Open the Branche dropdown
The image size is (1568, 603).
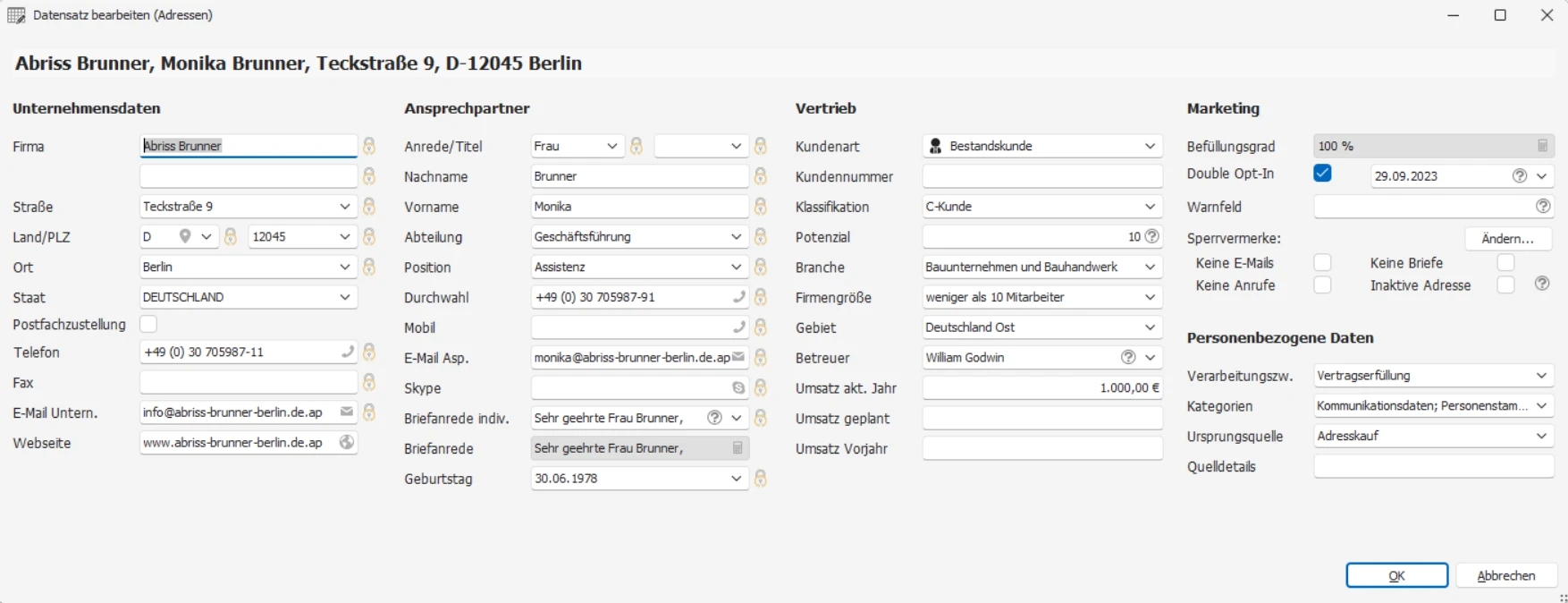pyautogui.click(x=1150, y=267)
